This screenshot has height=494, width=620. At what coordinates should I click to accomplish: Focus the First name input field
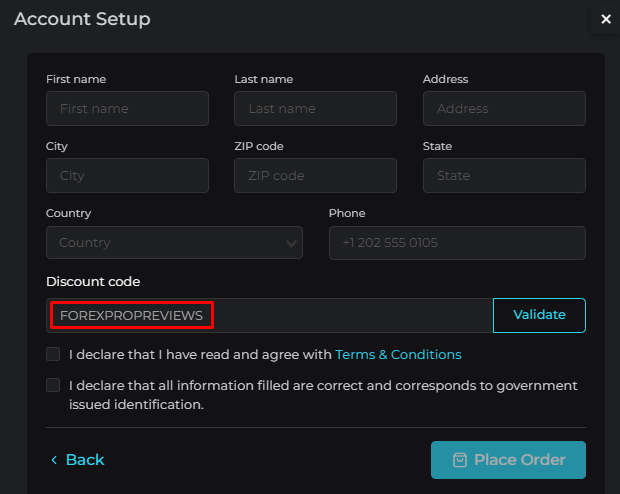point(127,108)
